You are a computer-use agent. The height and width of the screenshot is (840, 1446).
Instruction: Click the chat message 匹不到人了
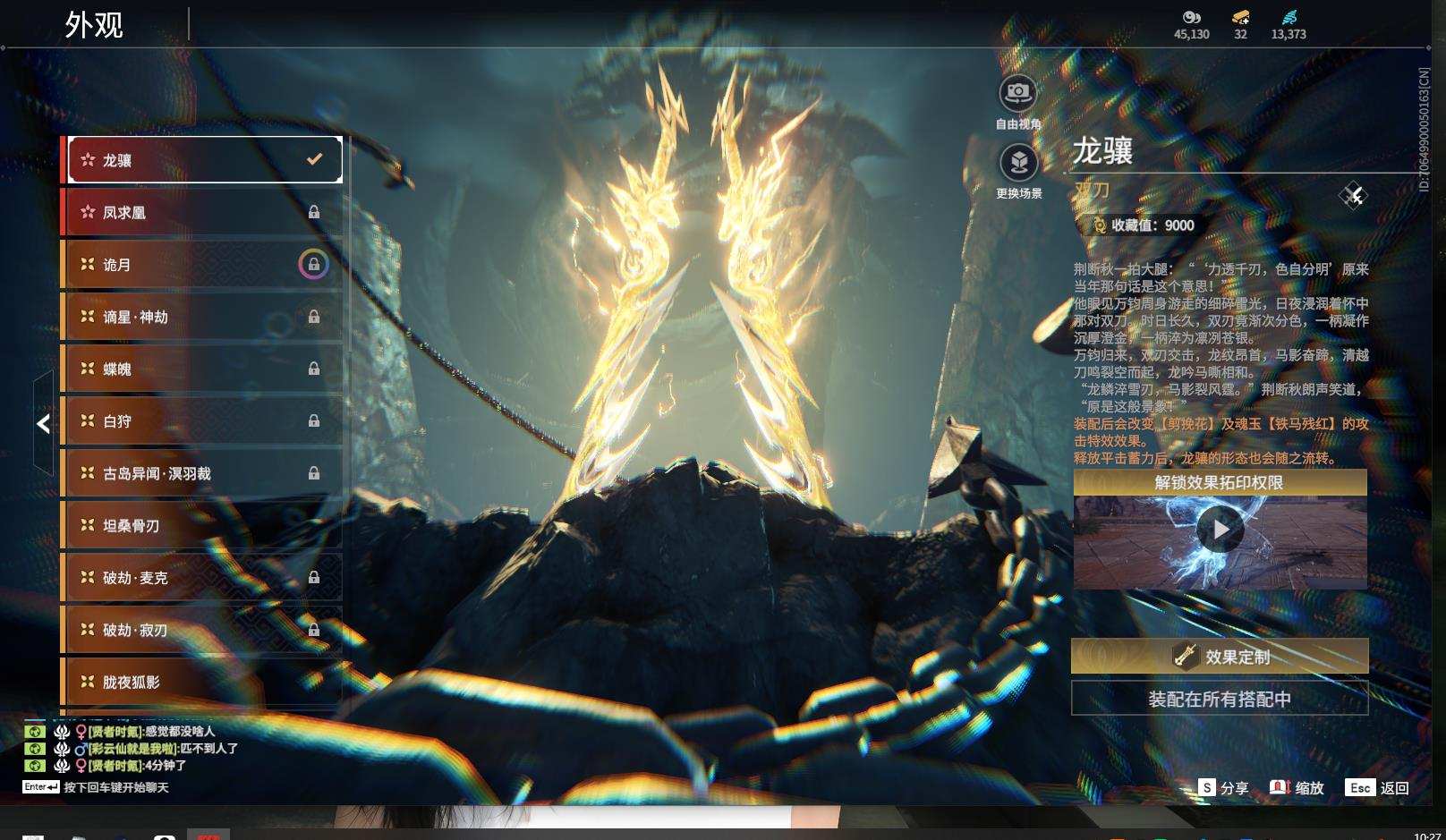[x=209, y=749]
